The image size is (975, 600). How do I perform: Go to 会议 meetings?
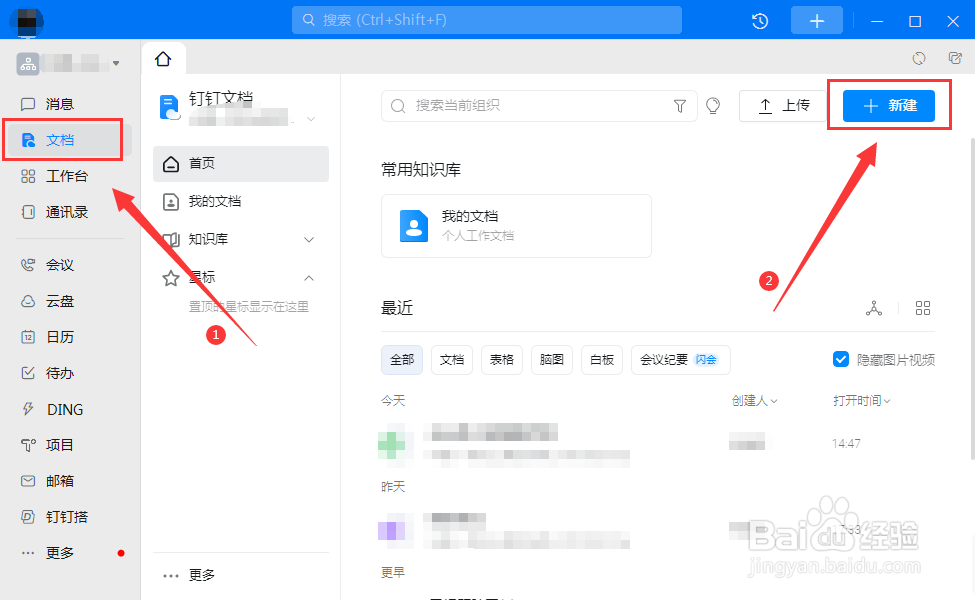48,265
